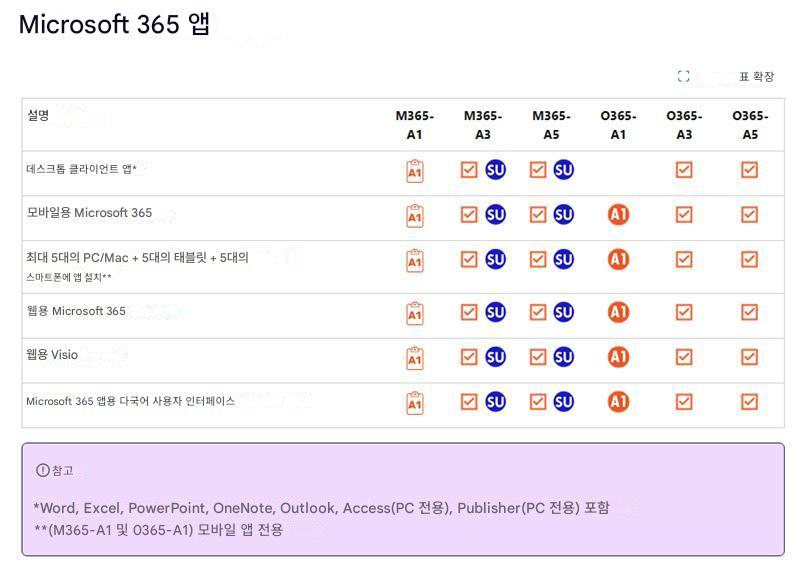Click the M365-A3 column header
The height and width of the screenshot is (567, 800).
click(483, 125)
